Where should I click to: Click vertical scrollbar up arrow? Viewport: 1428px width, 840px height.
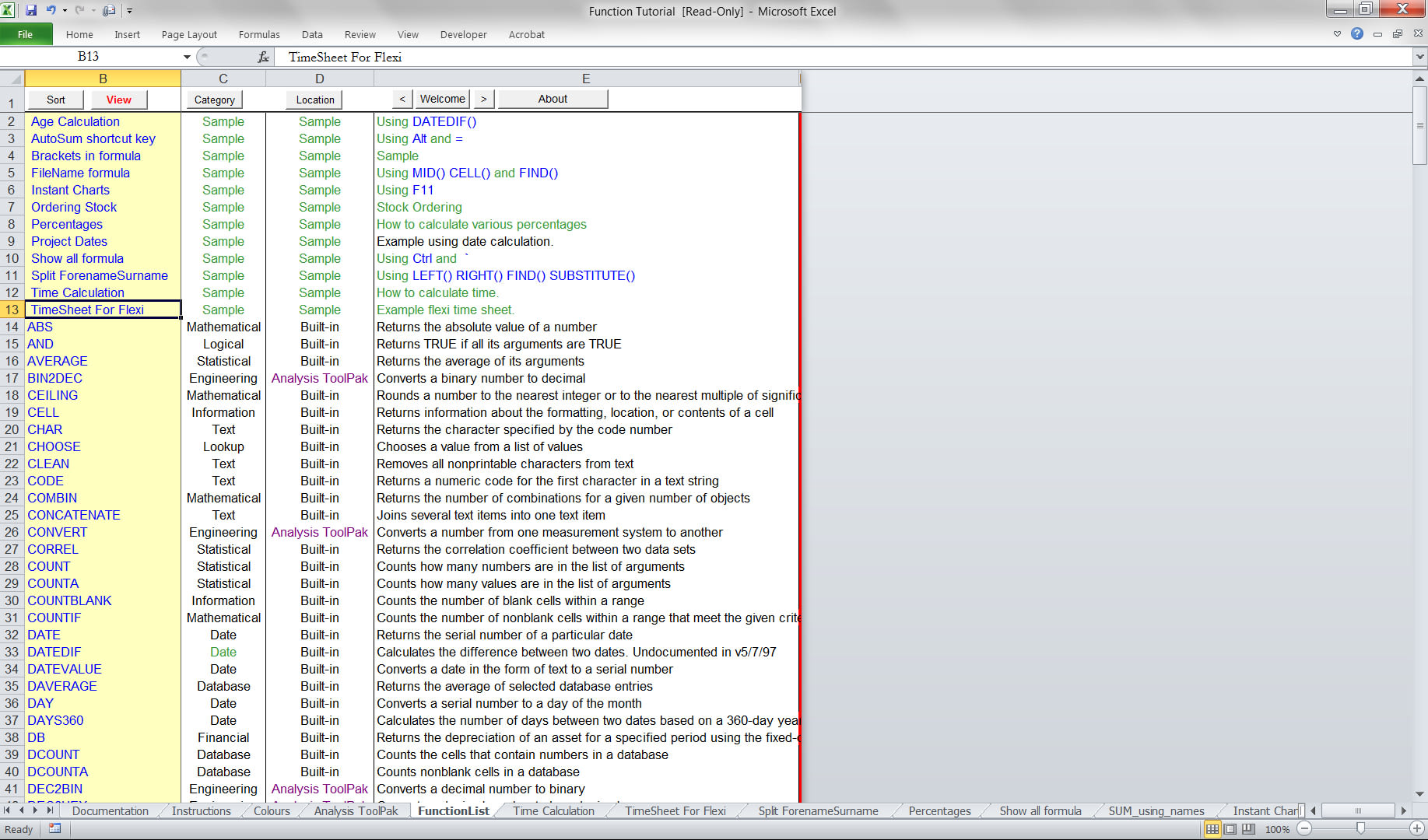click(1420, 79)
